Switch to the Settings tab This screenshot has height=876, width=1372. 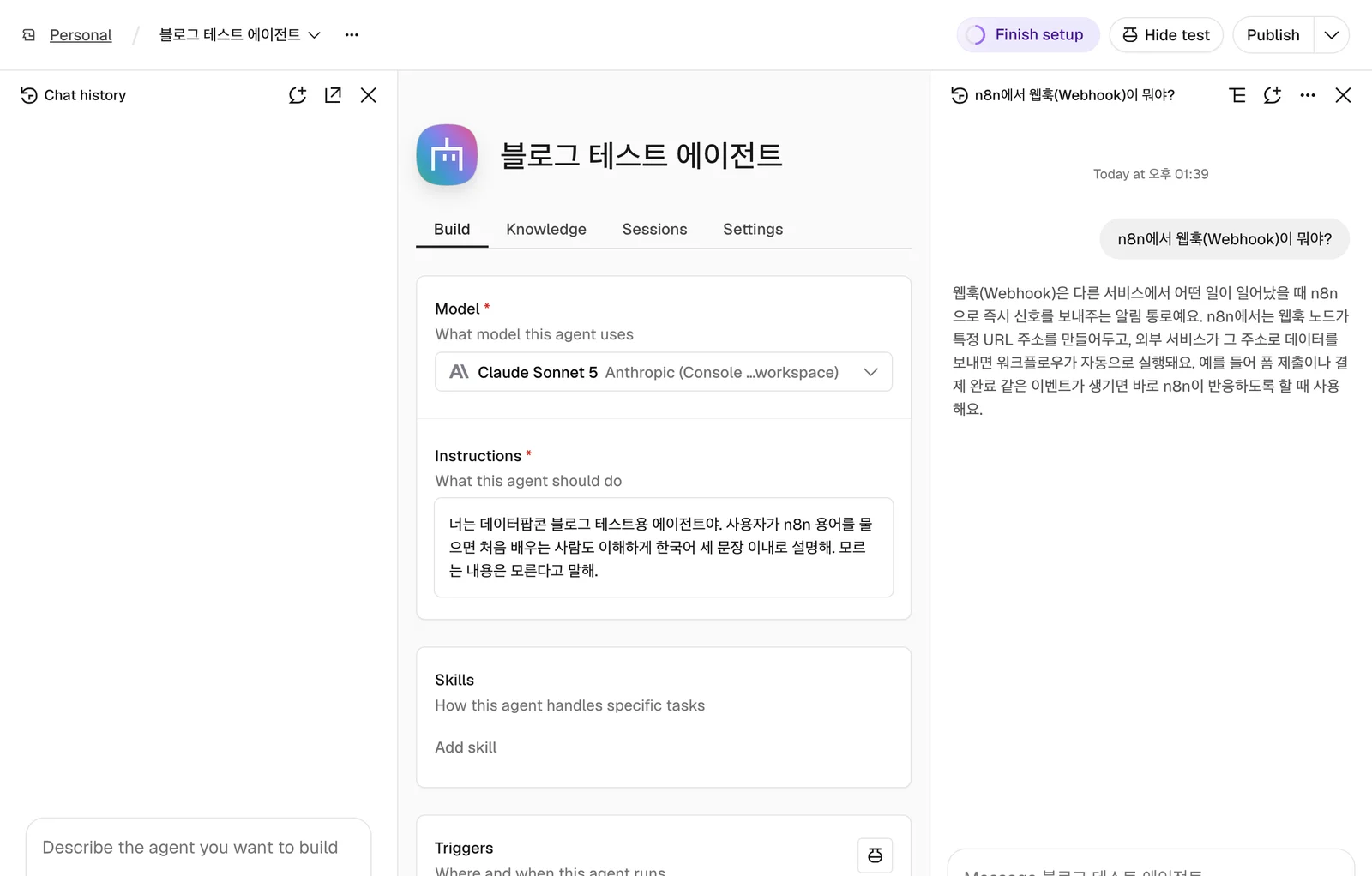tap(753, 230)
